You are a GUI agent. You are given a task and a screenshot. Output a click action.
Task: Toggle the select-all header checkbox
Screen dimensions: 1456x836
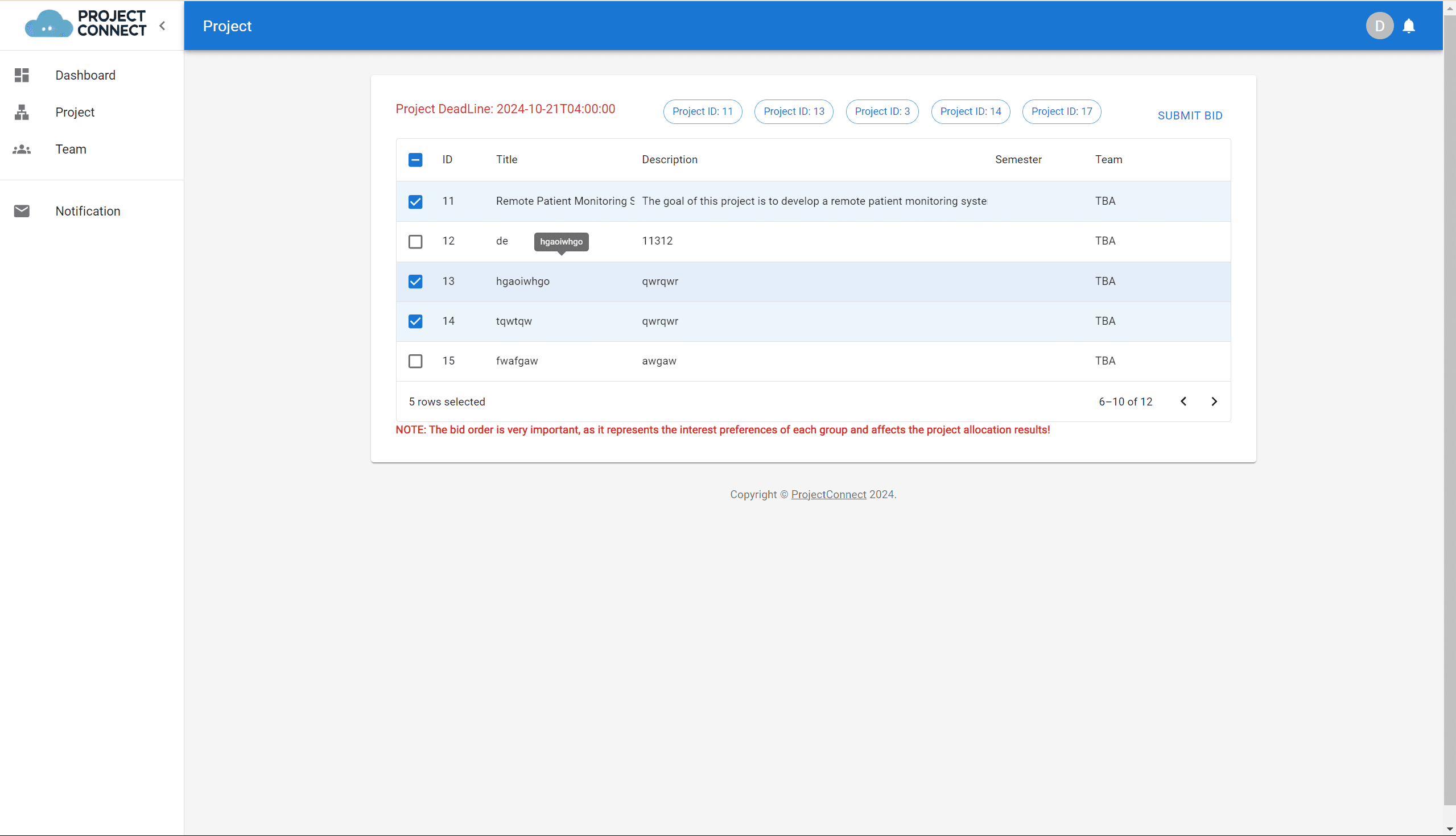pos(415,160)
